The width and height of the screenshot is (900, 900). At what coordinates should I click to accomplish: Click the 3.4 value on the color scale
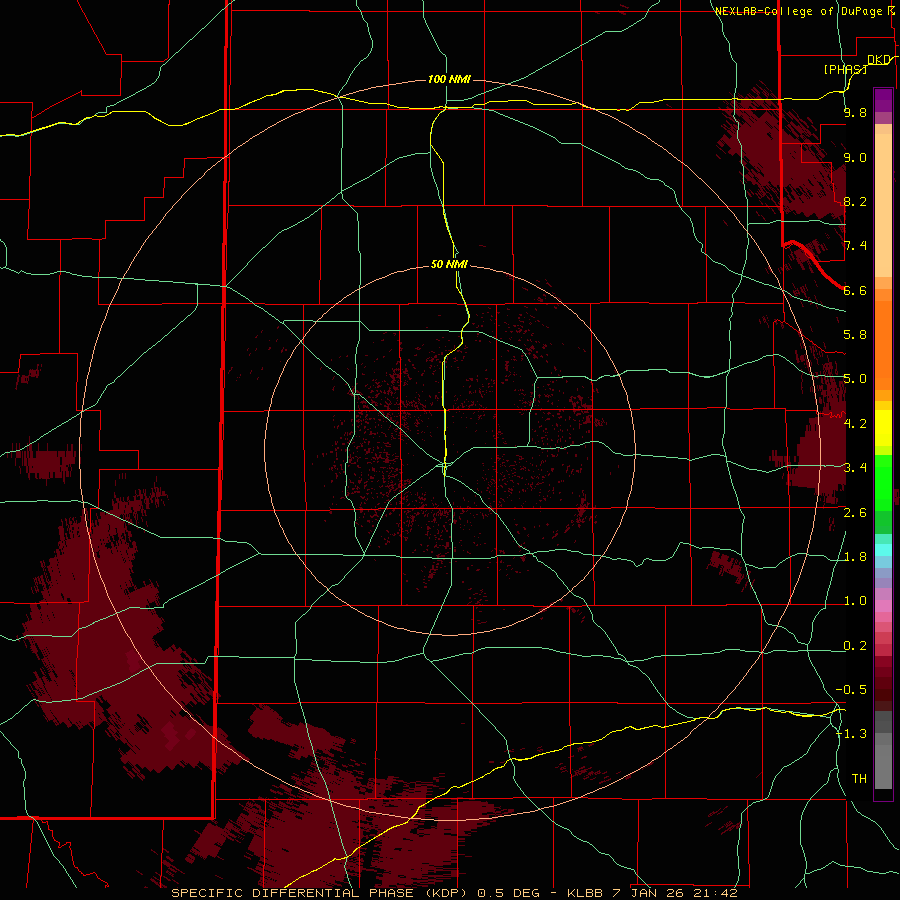pyautogui.click(x=855, y=467)
